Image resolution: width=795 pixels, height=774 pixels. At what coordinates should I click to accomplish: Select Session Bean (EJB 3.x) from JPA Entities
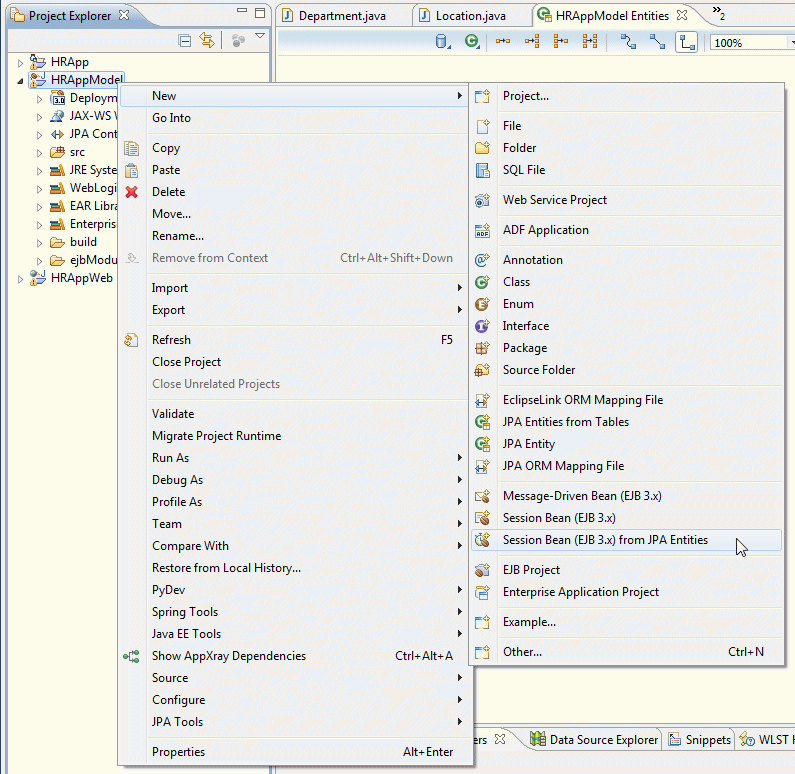(x=604, y=540)
